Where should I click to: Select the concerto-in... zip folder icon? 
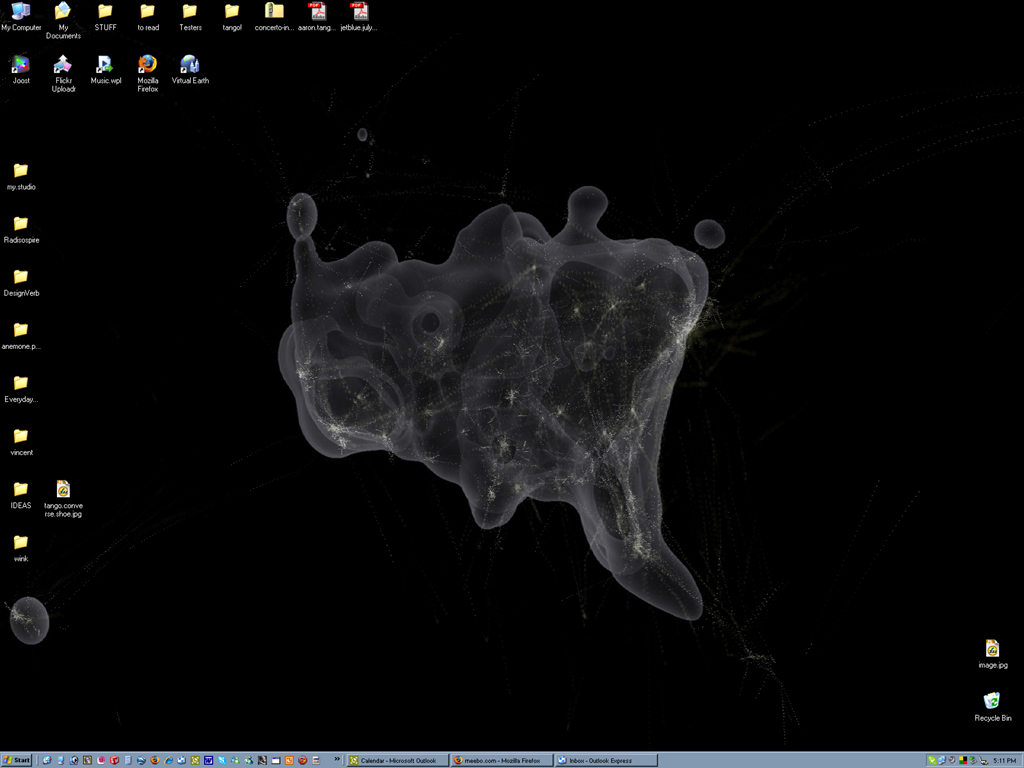[274, 17]
